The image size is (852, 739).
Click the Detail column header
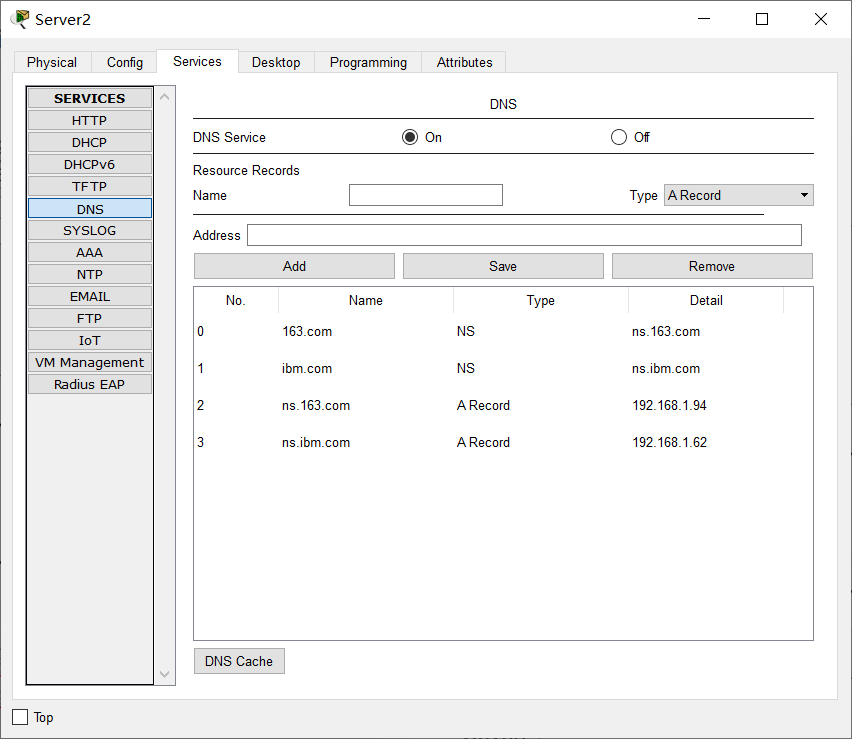point(706,300)
